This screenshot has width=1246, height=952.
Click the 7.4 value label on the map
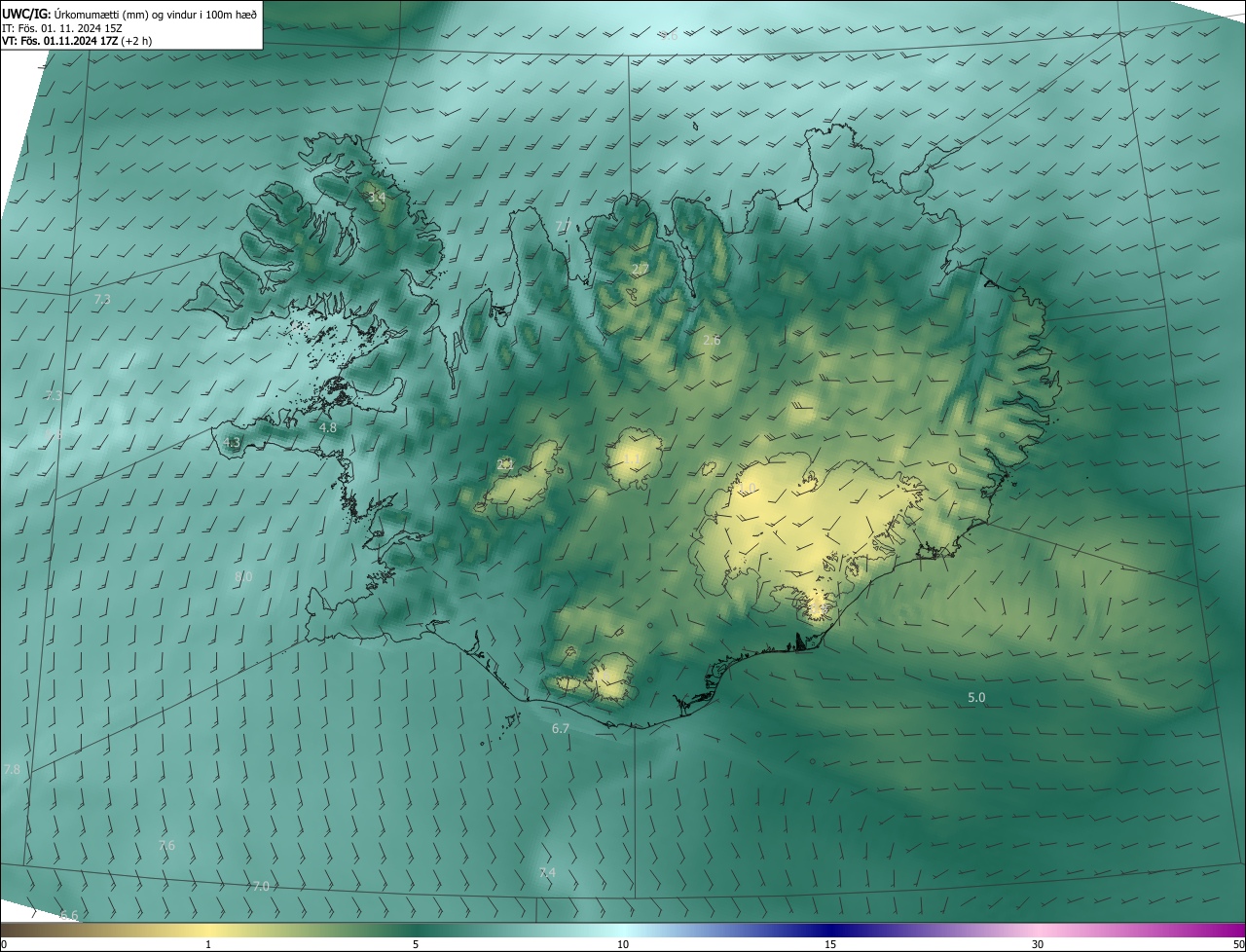pyautogui.click(x=547, y=872)
